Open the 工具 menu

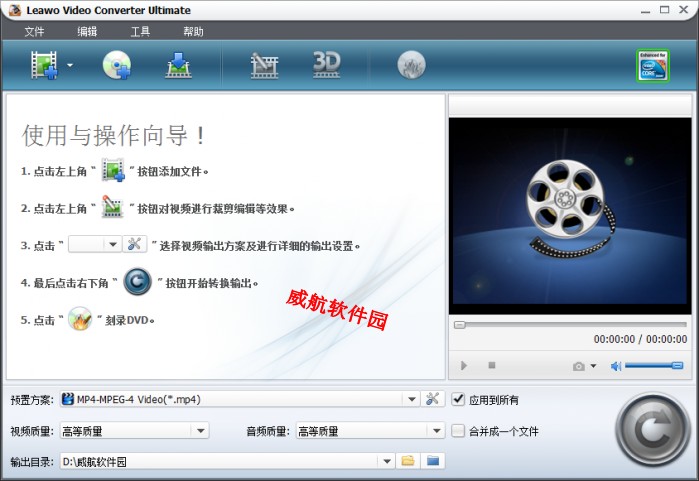[x=140, y=31]
